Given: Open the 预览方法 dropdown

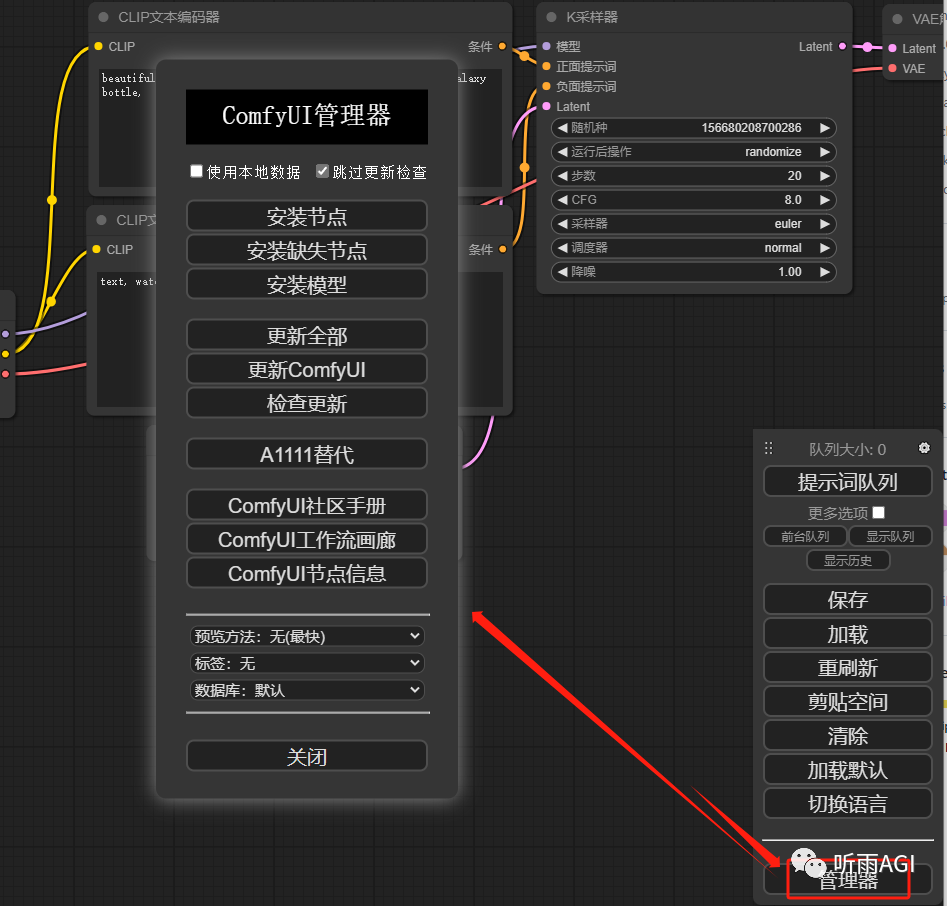Looking at the screenshot, I should (307, 636).
